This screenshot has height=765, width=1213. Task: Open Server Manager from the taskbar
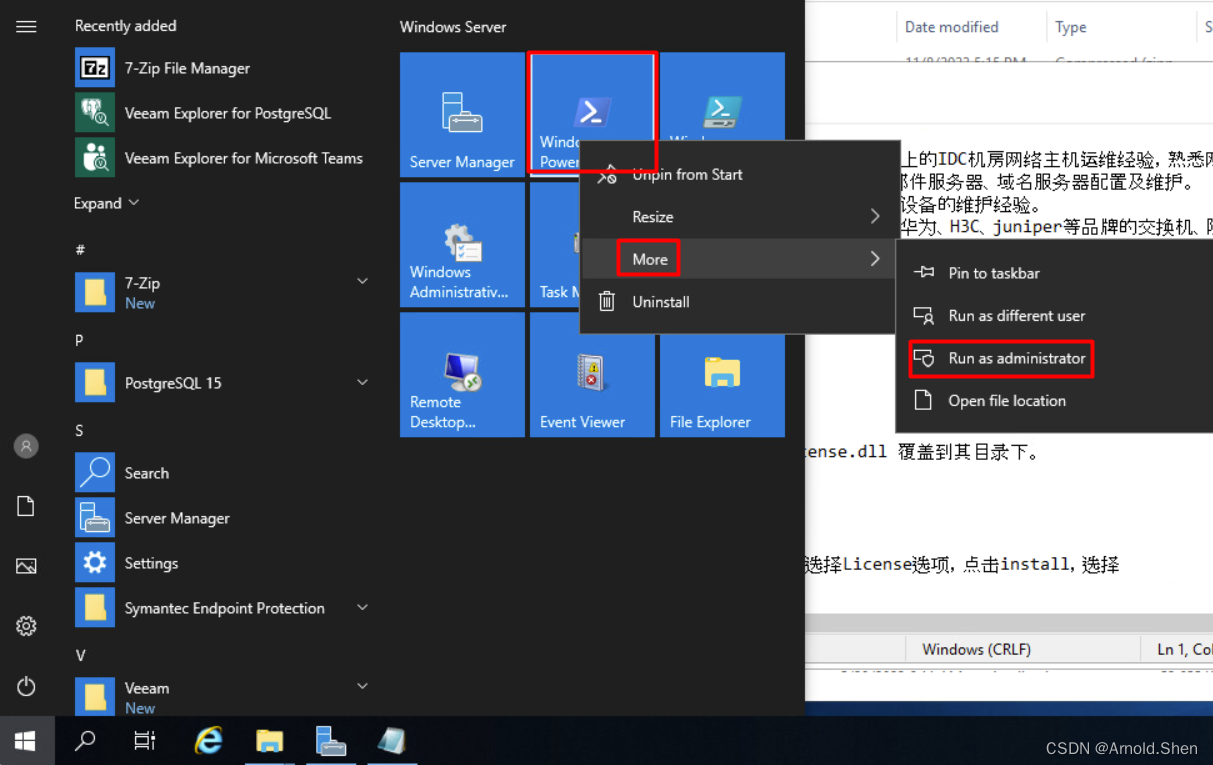330,741
